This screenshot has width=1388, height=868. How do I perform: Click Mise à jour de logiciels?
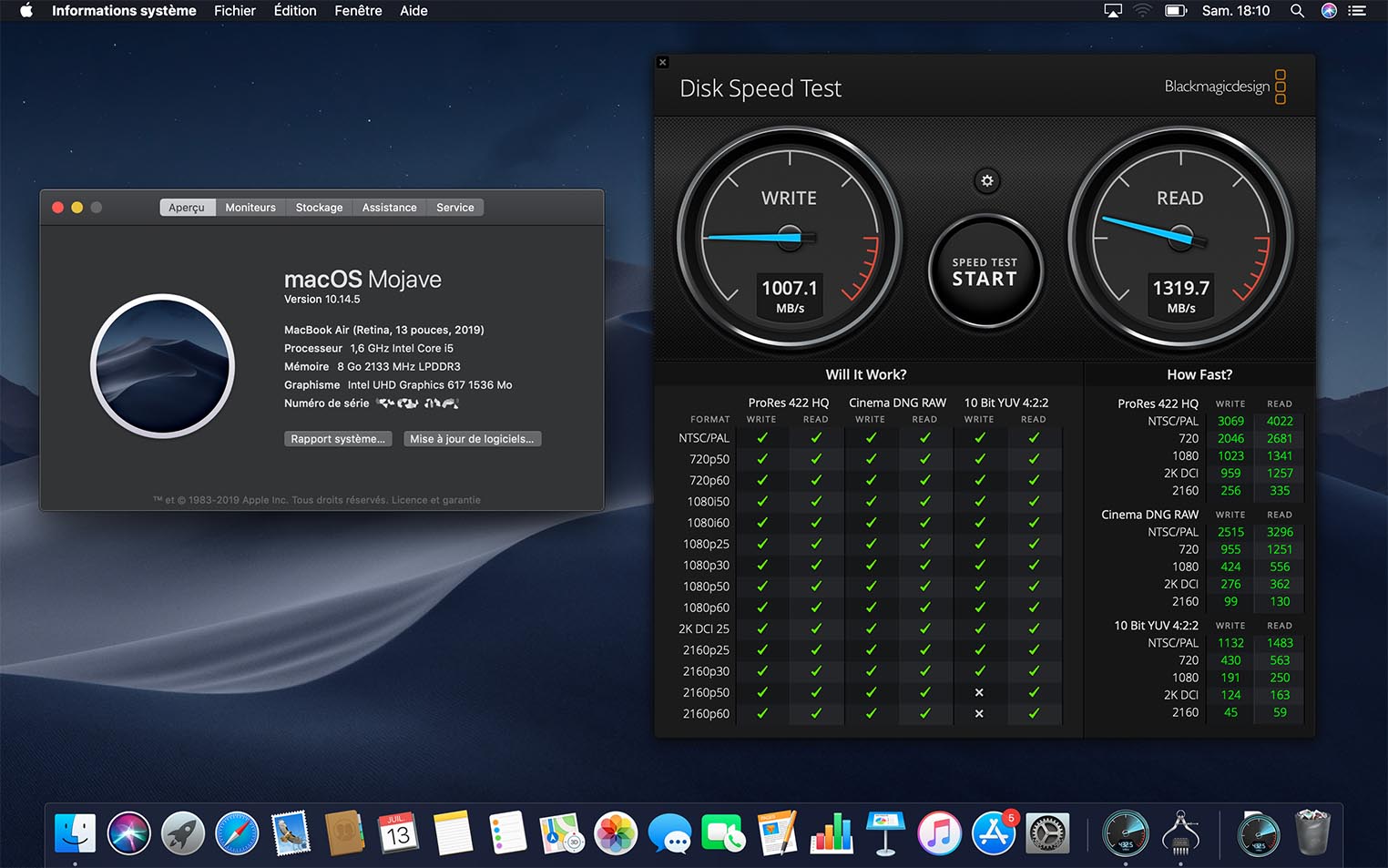[x=472, y=438]
